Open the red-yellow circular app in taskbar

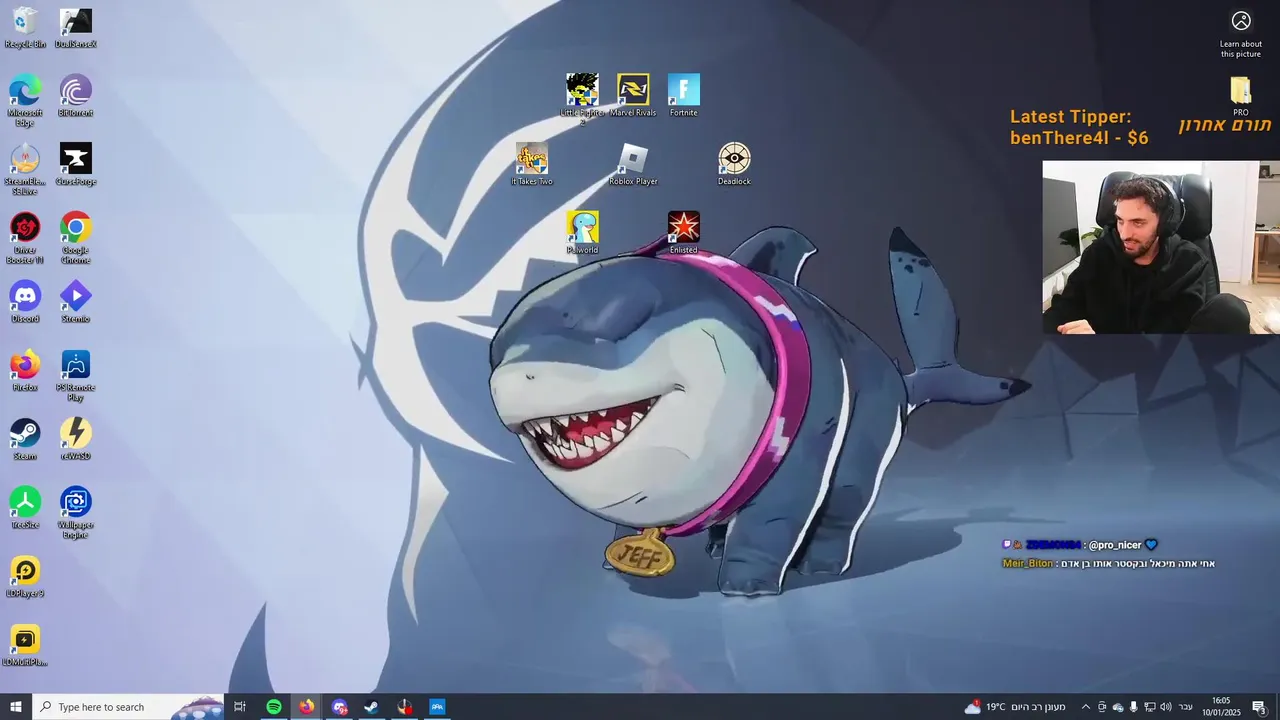point(404,707)
